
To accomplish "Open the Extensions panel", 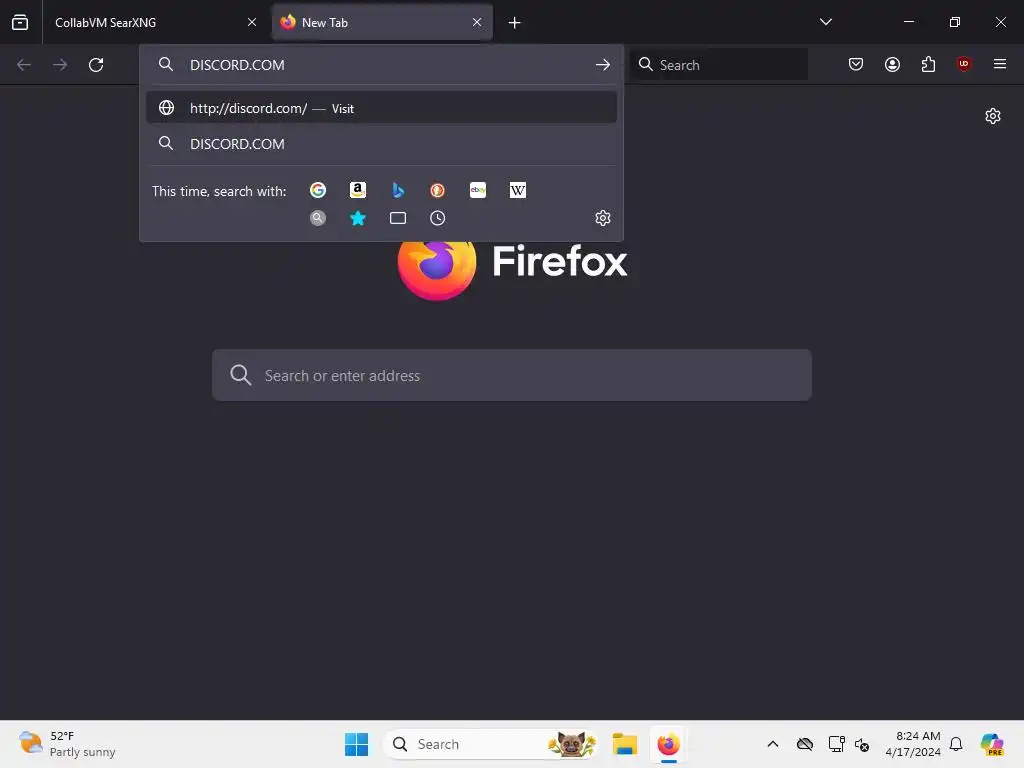I will point(928,64).
